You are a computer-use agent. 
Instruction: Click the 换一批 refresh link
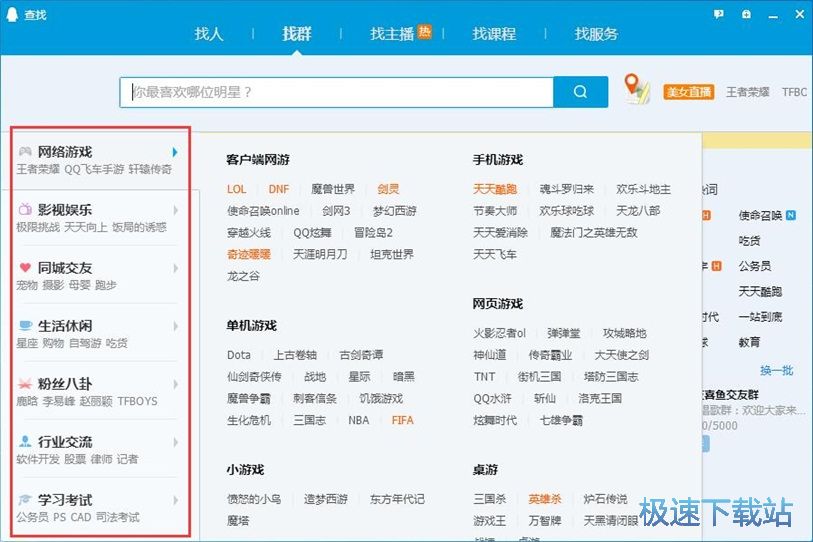pos(777,370)
